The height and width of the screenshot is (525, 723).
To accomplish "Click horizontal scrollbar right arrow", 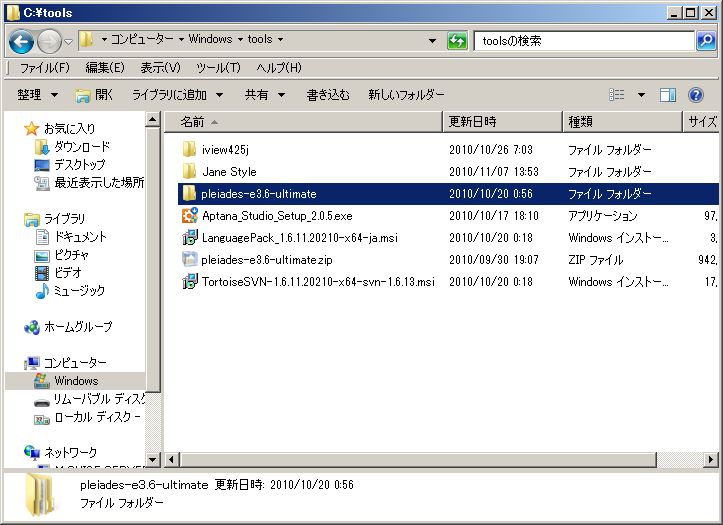I will point(711,459).
